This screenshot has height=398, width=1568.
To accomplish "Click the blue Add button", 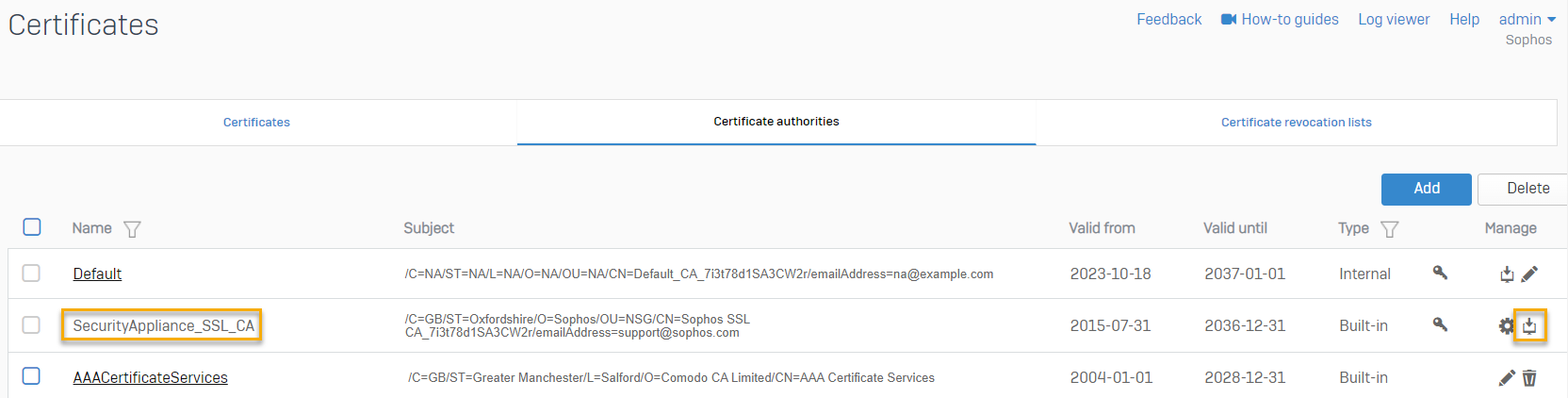I will pyautogui.click(x=1426, y=189).
